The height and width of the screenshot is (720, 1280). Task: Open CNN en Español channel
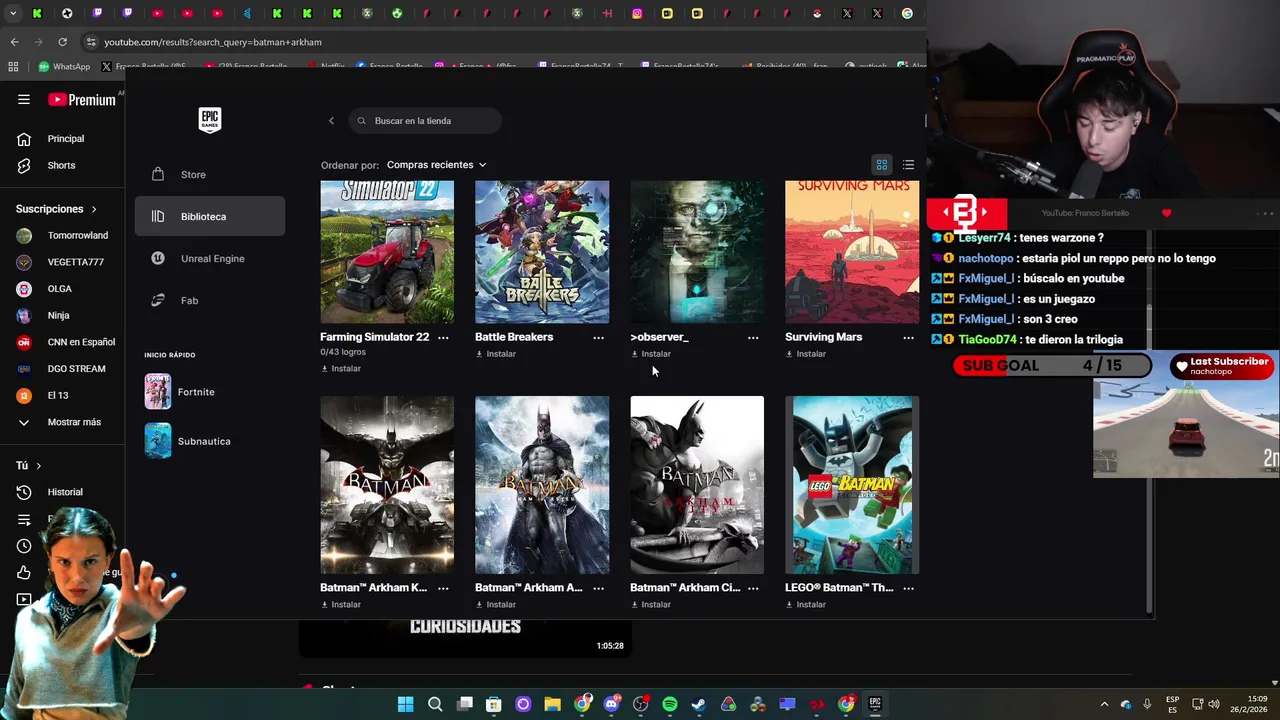pyautogui.click(x=66, y=342)
